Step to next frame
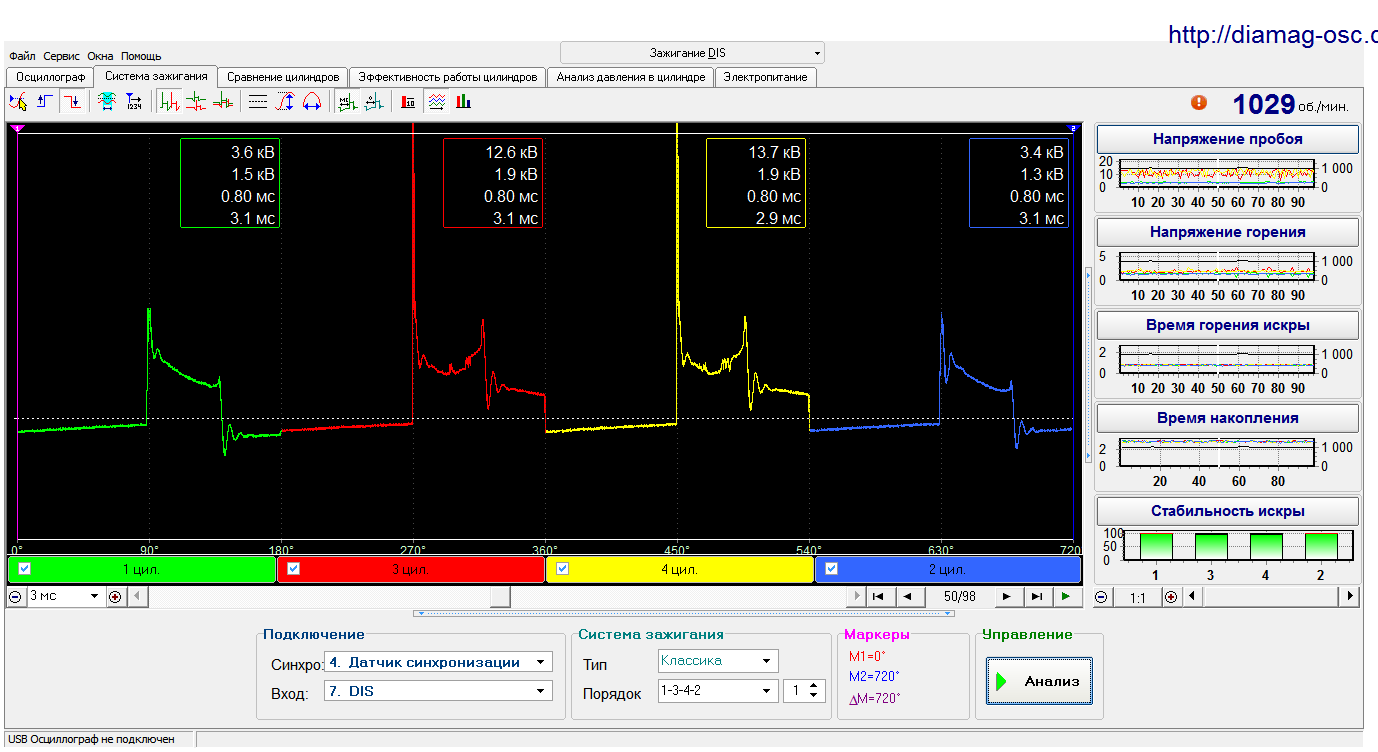 [x=1007, y=596]
